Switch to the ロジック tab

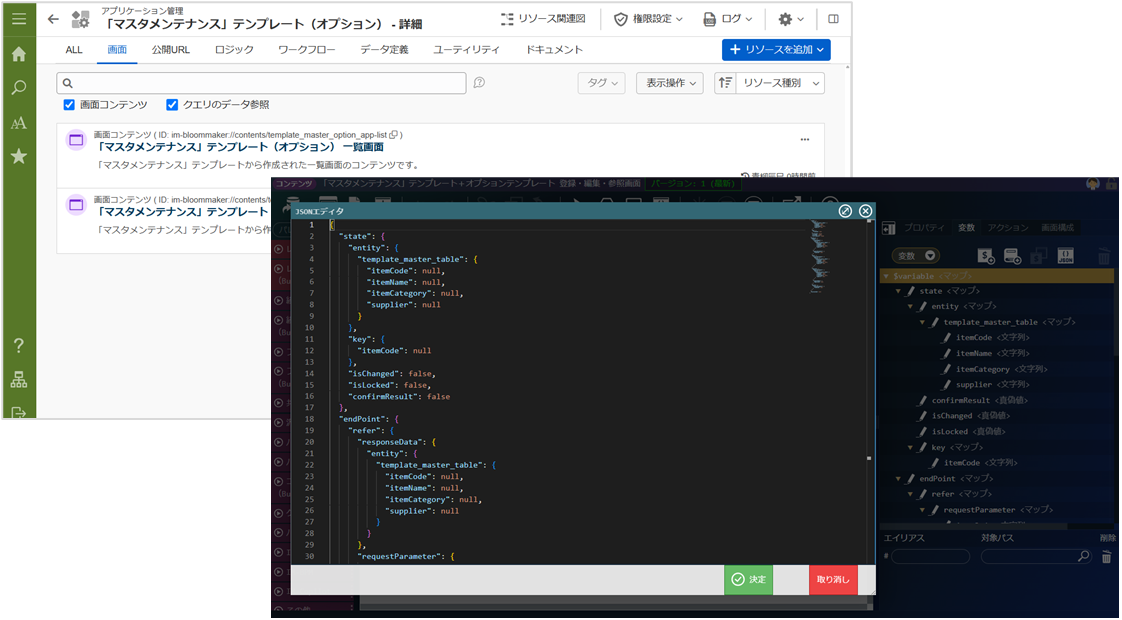(x=234, y=49)
